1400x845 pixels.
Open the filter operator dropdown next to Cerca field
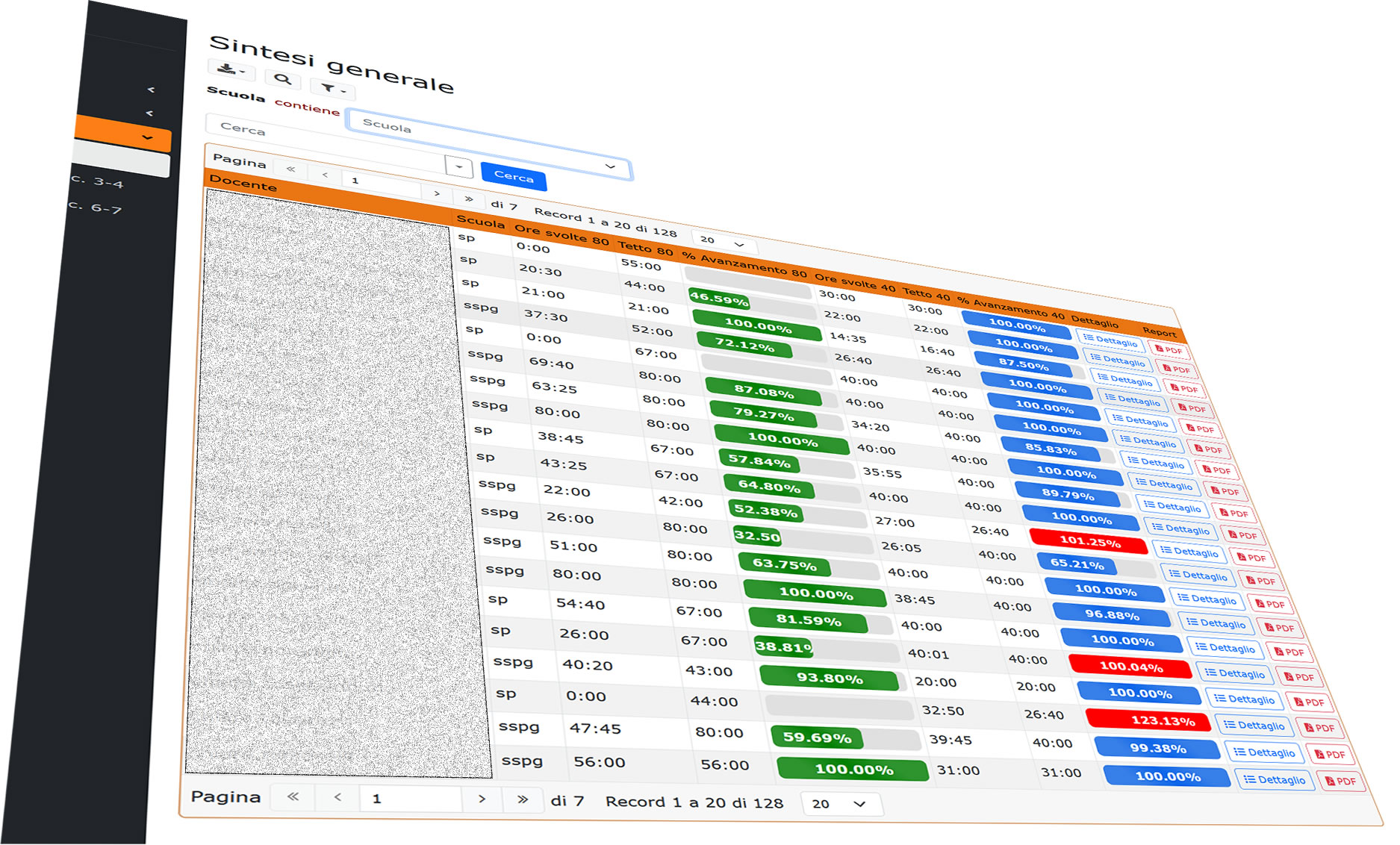coord(458,166)
